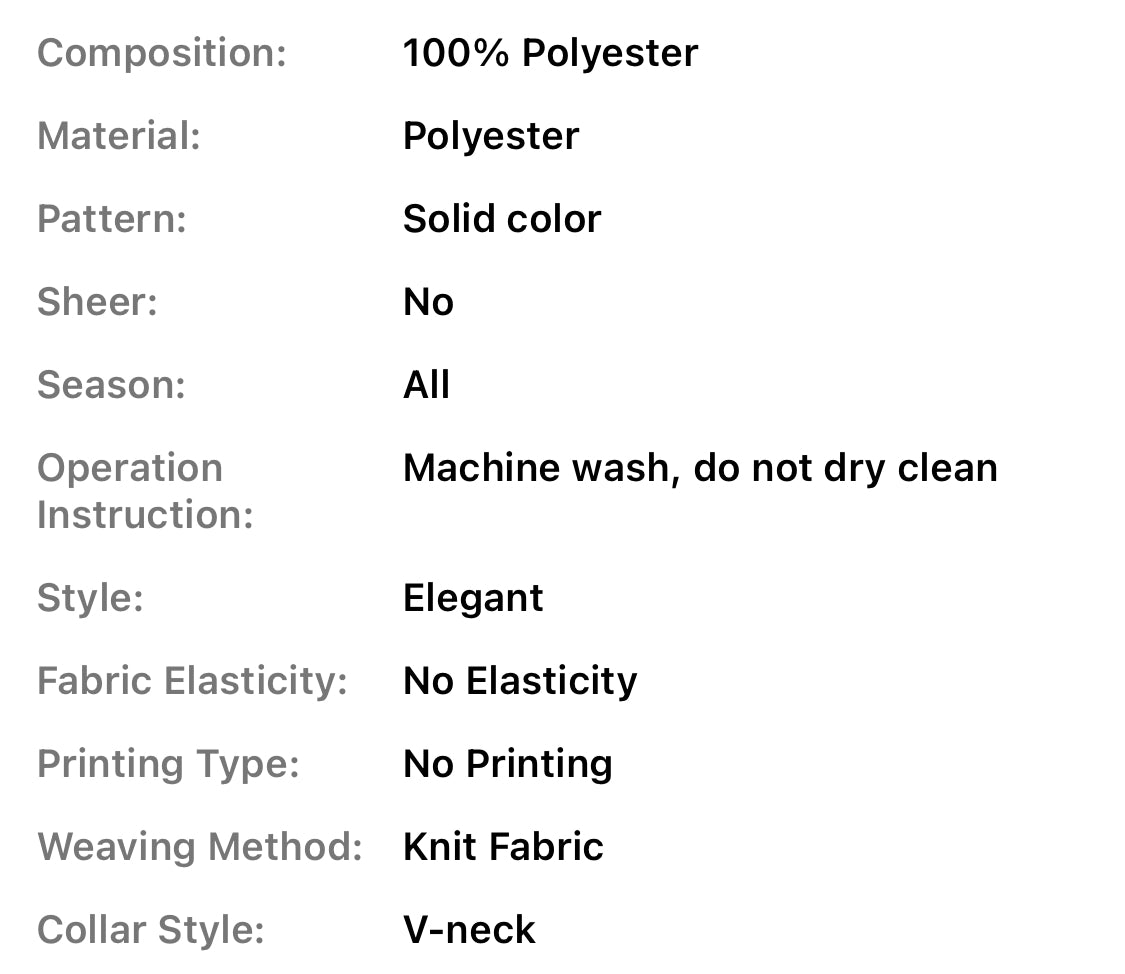Click the "Pattern:" label
The width and height of the screenshot is (1125, 974).
coord(111,219)
